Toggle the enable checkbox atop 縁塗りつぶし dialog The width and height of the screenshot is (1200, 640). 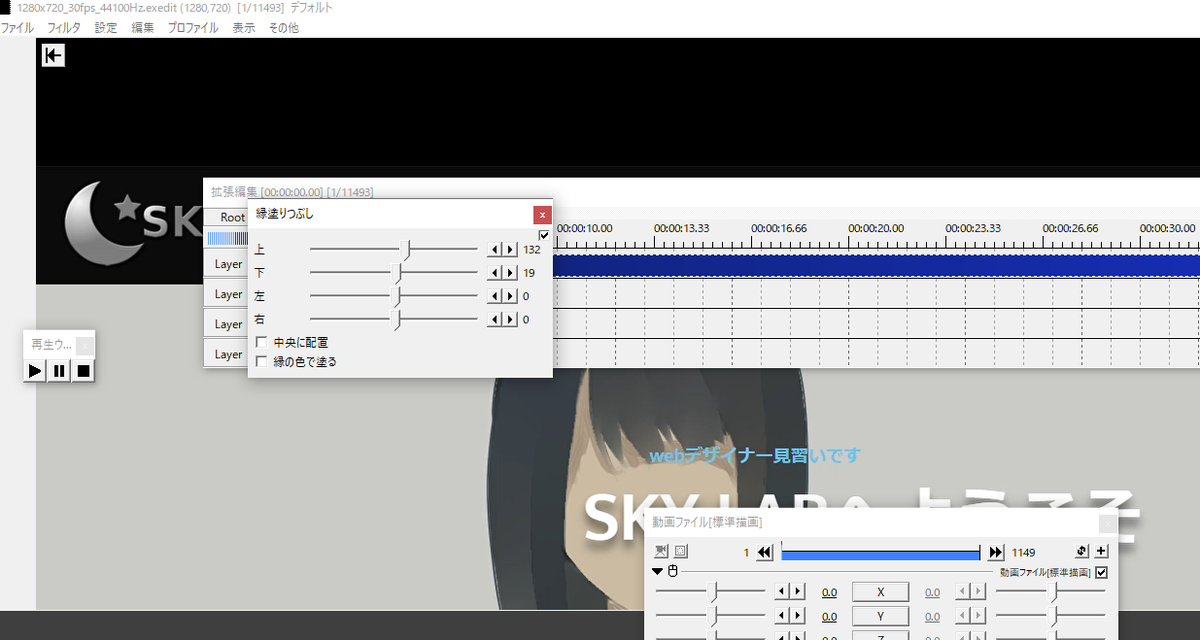pyautogui.click(x=544, y=236)
